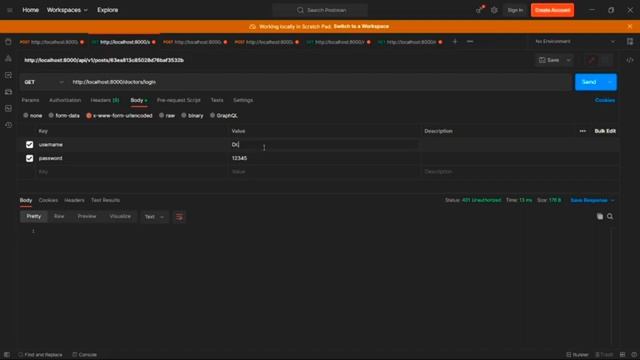This screenshot has width=640, height=360.
Task: Switch to the Tests tab
Action: [217, 100]
